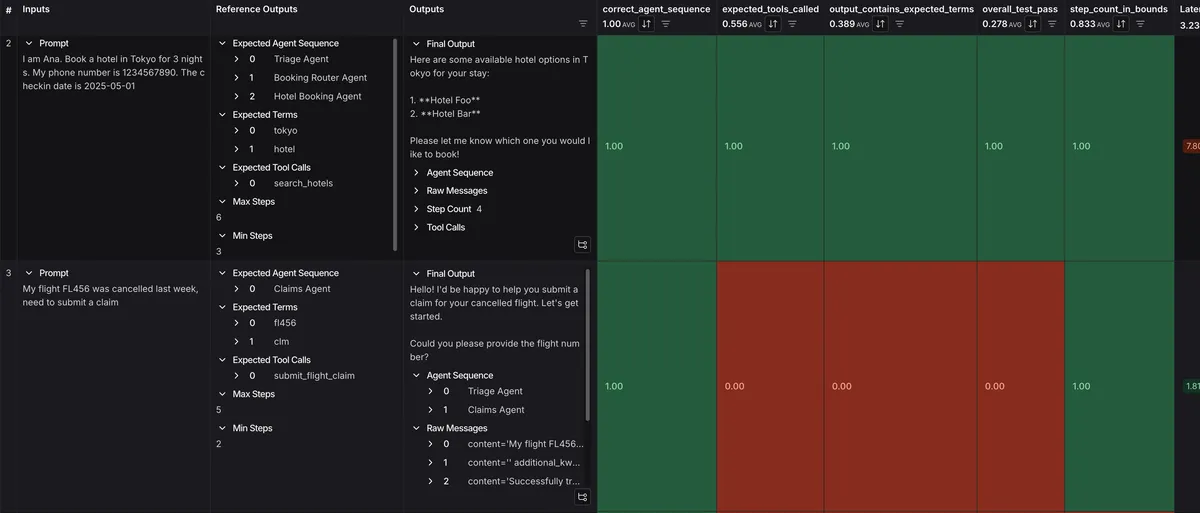Click row 3 overall_test_pass 0.00 cell
The width and height of the screenshot is (1200, 513).
pyautogui.click(x=1020, y=386)
